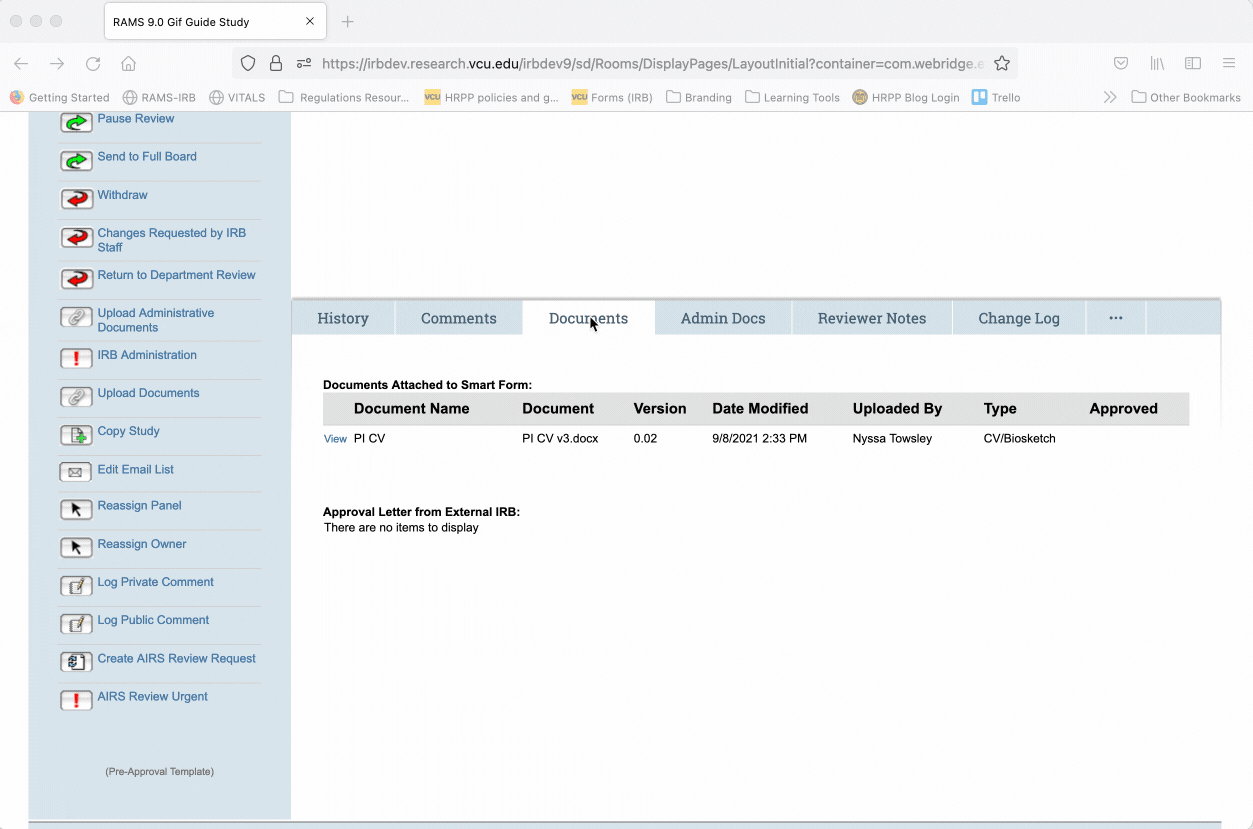
Task: Click the Return to Department Review link
Action: pyautogui.click(x=176, y=275)
